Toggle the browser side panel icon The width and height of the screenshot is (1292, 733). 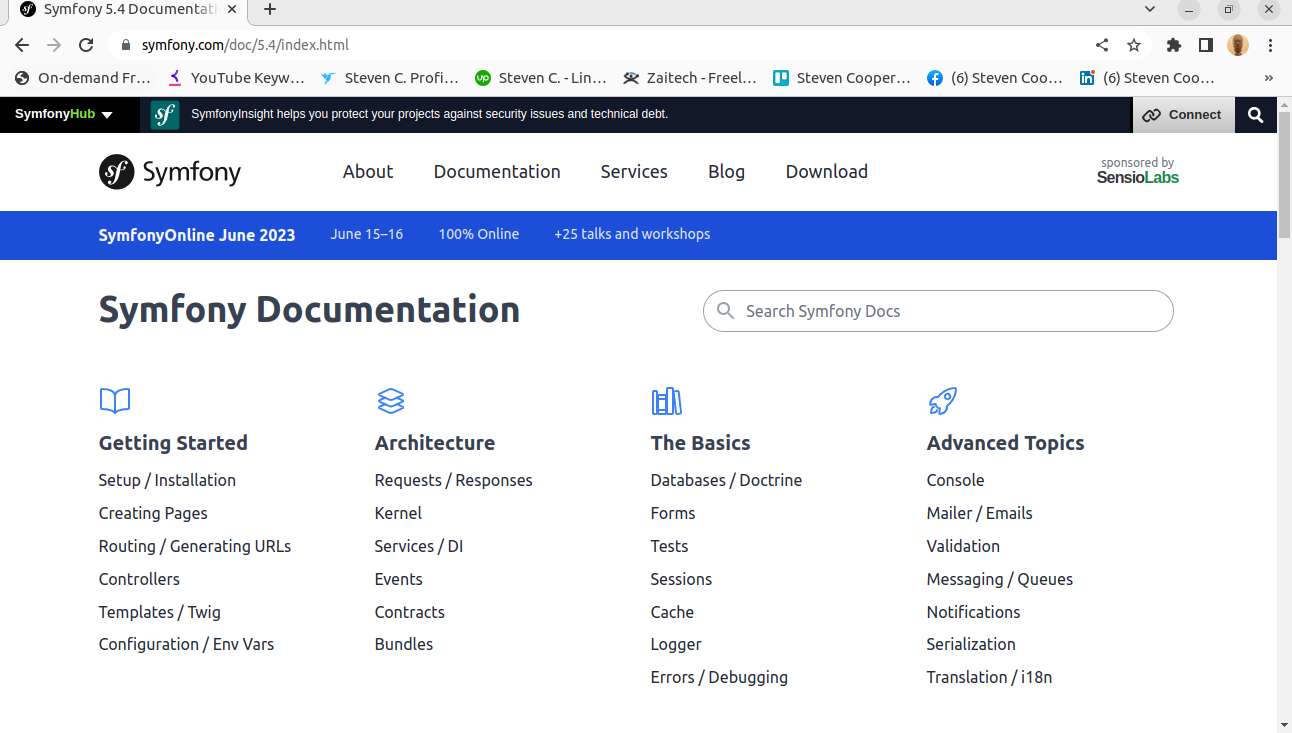[x=1206, y=45]
